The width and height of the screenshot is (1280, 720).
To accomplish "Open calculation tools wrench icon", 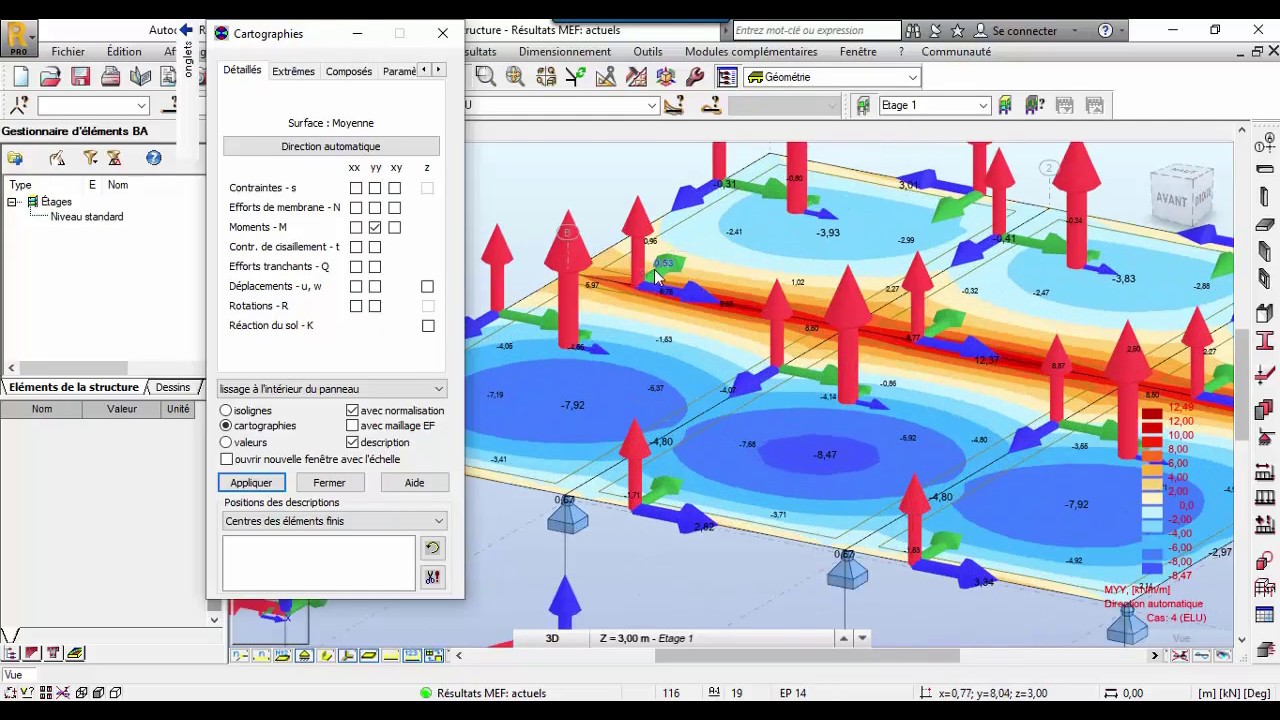I will tap(696, 77).
